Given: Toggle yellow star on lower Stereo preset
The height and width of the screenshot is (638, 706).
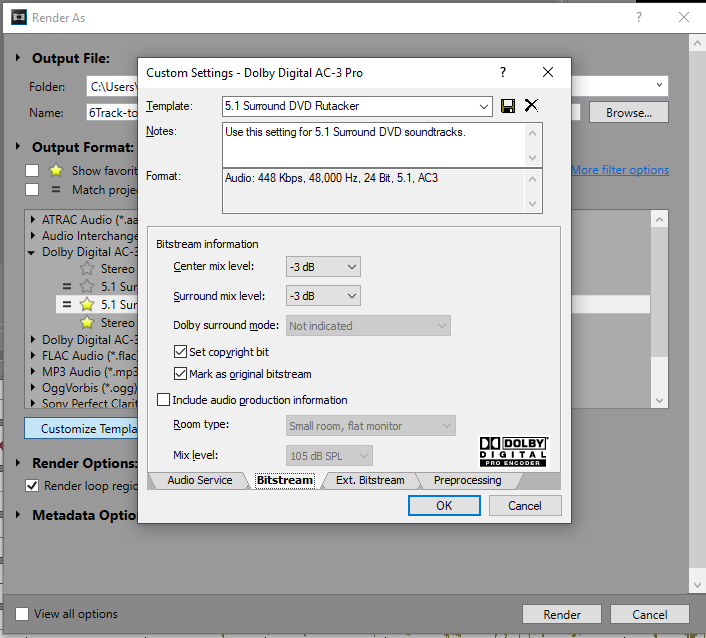Looking at the screenshot, I should (86, 322).
